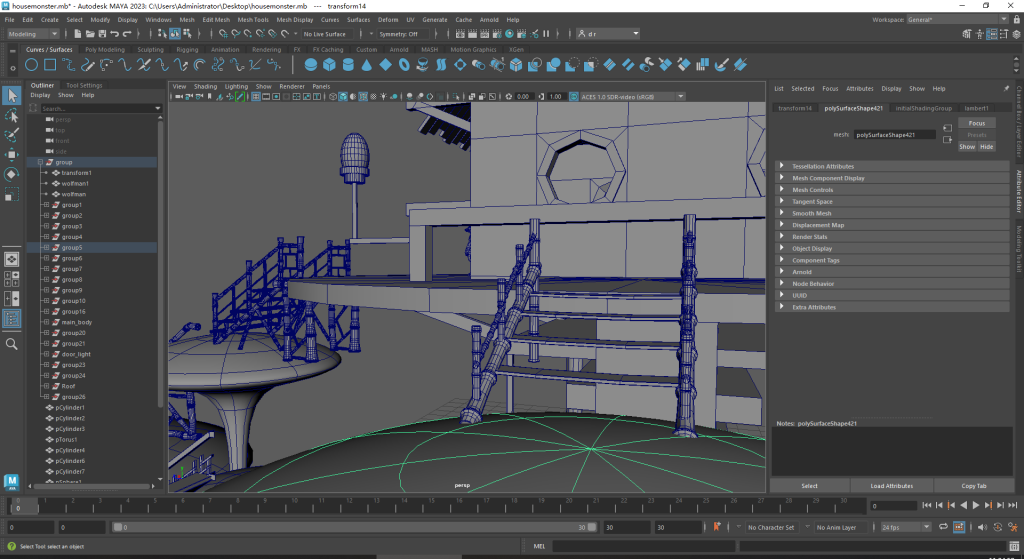
Task: Switch to the Sculpting shelf tab
Action: click(150, 50)
